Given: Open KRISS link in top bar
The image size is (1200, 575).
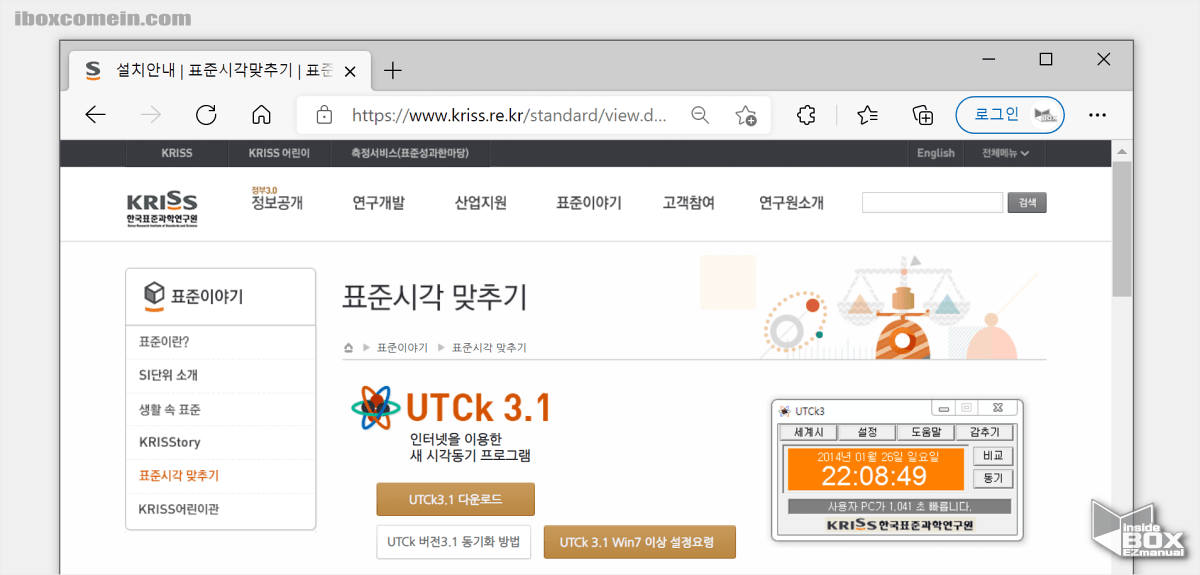Looking at the screenshot, I should 177,153.
